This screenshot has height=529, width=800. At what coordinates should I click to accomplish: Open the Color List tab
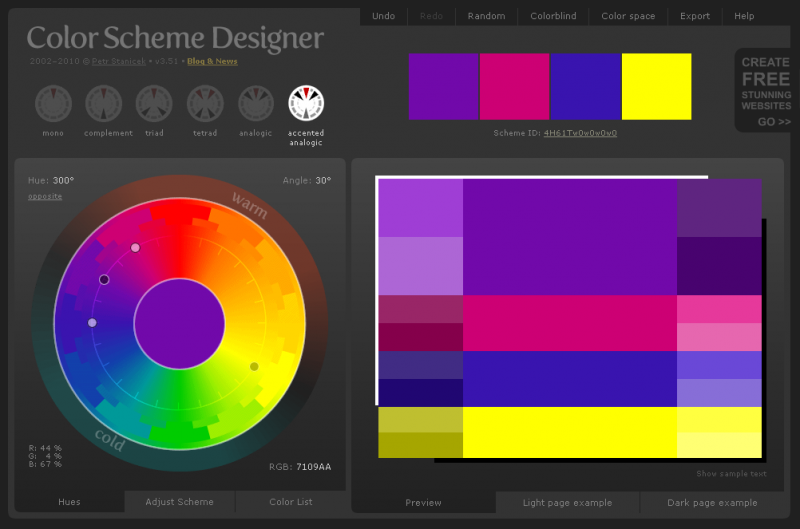tap(291, 502)
